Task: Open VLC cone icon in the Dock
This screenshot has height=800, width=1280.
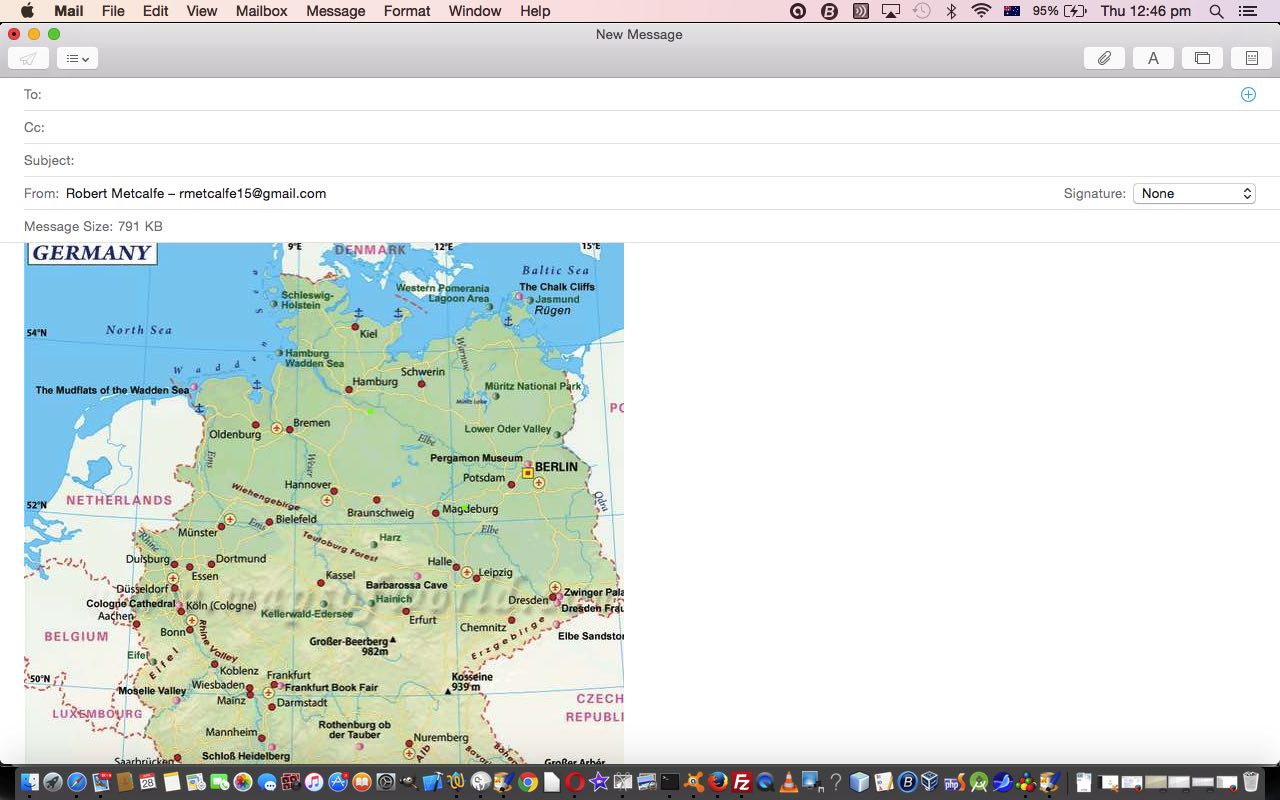Action: point(789,782)
